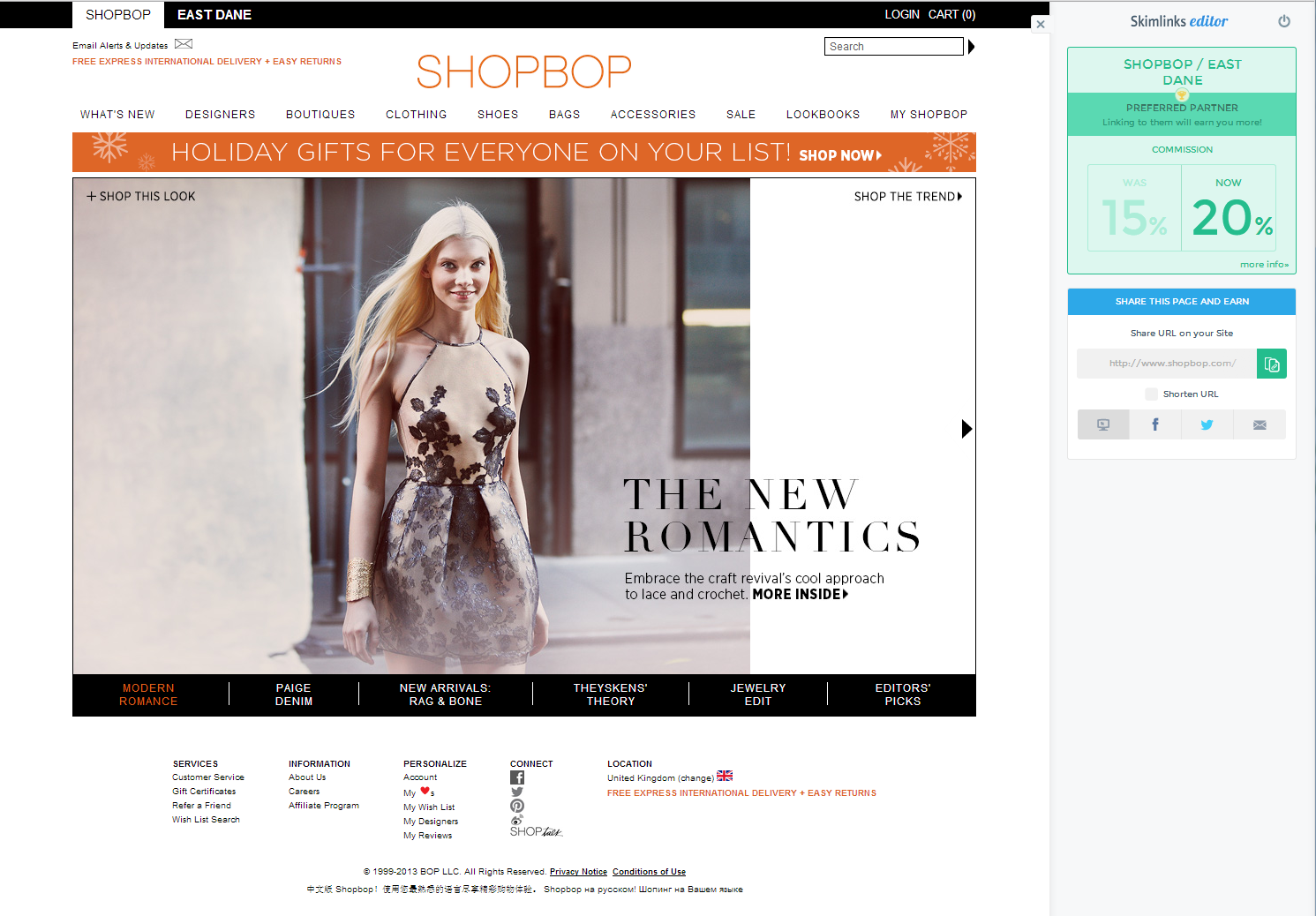The width and height of the screenshot is (1316, 916).
Task: Focus the Search input field
Action: pyautogui.click(x=894, y=47)
